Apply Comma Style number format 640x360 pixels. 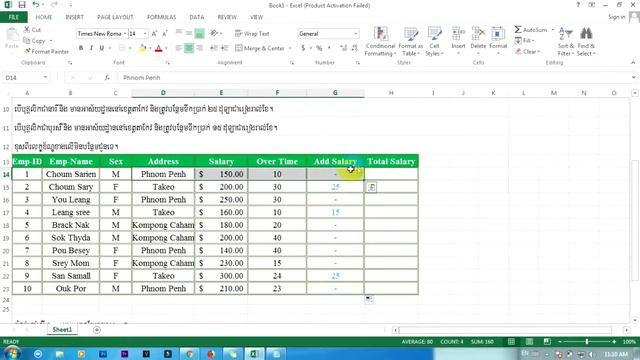click(329, 48)
